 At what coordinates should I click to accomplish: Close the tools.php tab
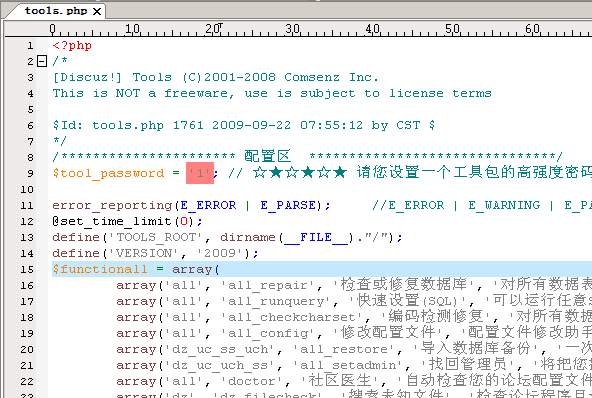coord(97,11)
